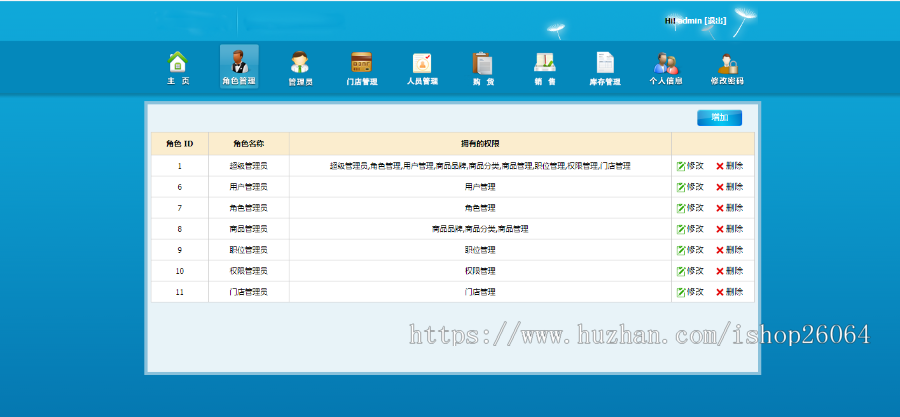The width and height of the screenshot is (900, 417).
Task: Click 删除 for 门店管理员
Action: click(730, 292)
